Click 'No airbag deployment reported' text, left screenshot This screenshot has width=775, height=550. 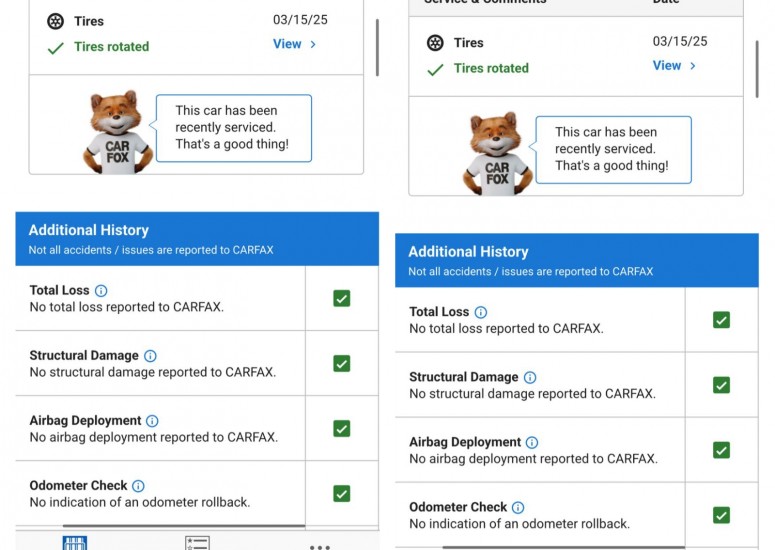(x=154, y=438)
